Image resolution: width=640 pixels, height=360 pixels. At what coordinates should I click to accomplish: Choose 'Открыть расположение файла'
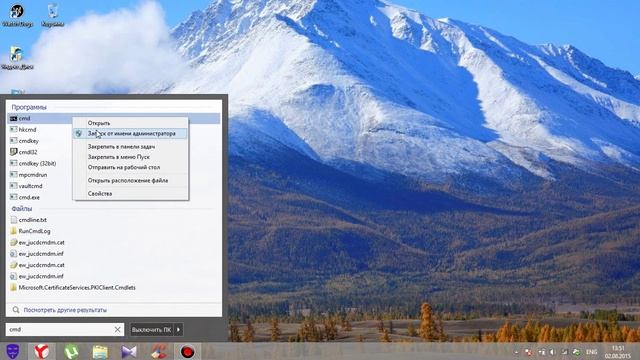pos(131,180)
